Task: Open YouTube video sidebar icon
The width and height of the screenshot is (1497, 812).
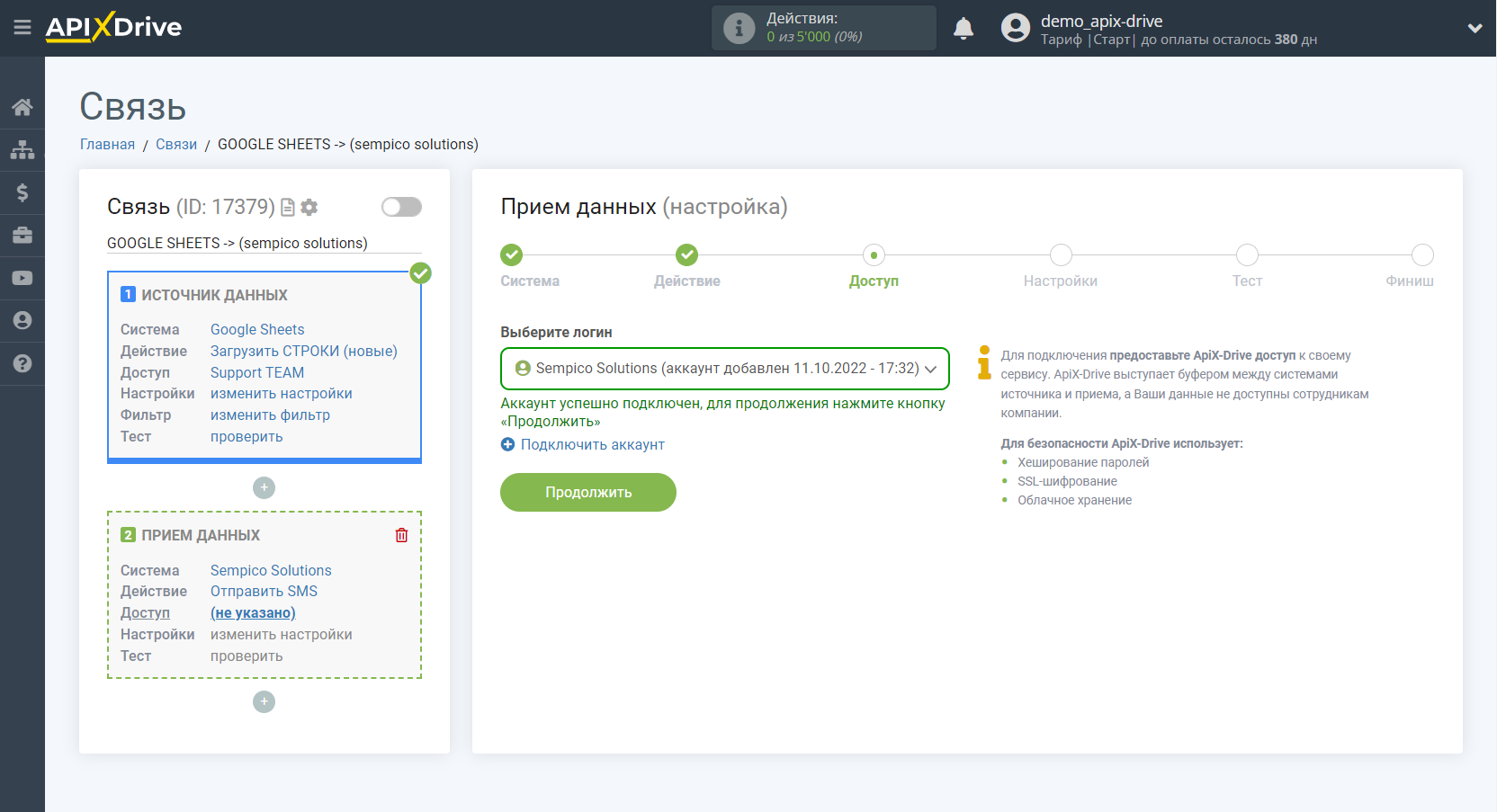Action: 22,278
